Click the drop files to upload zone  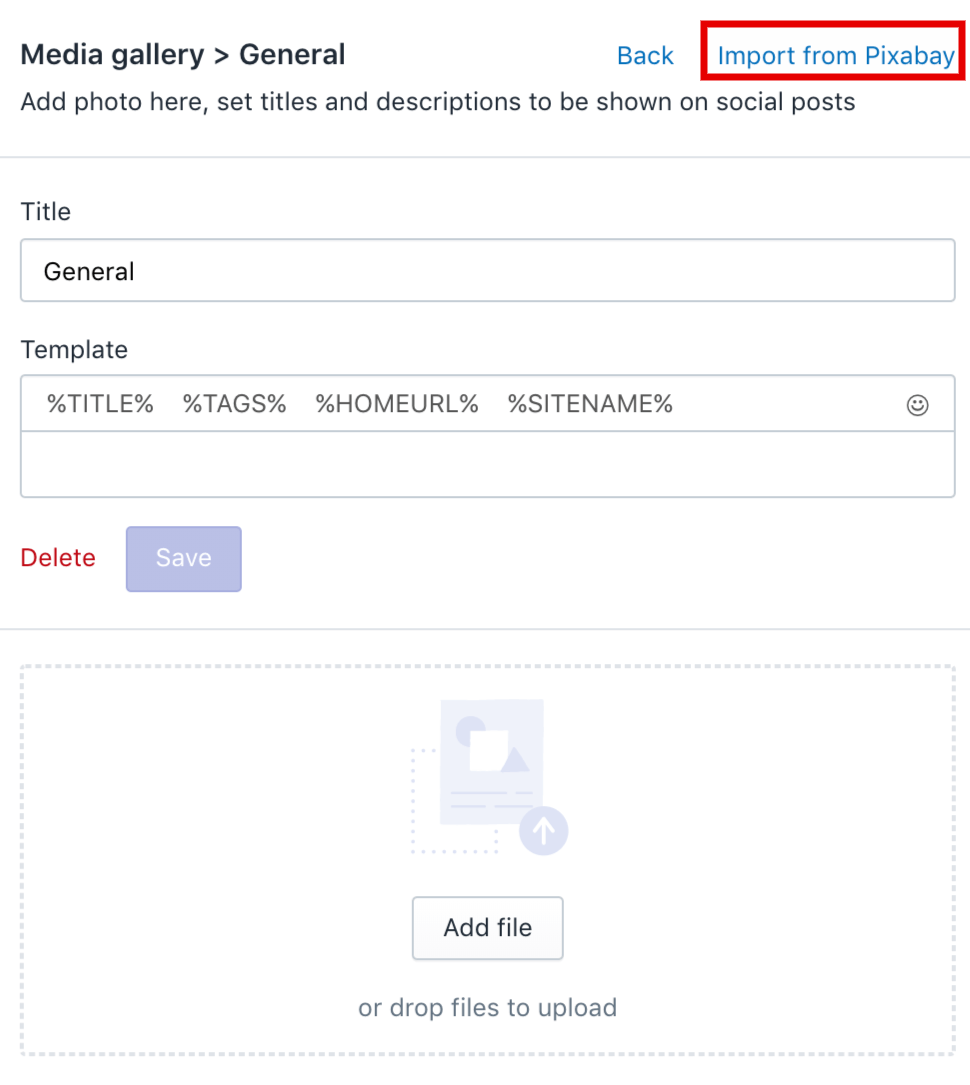[488, 860]
